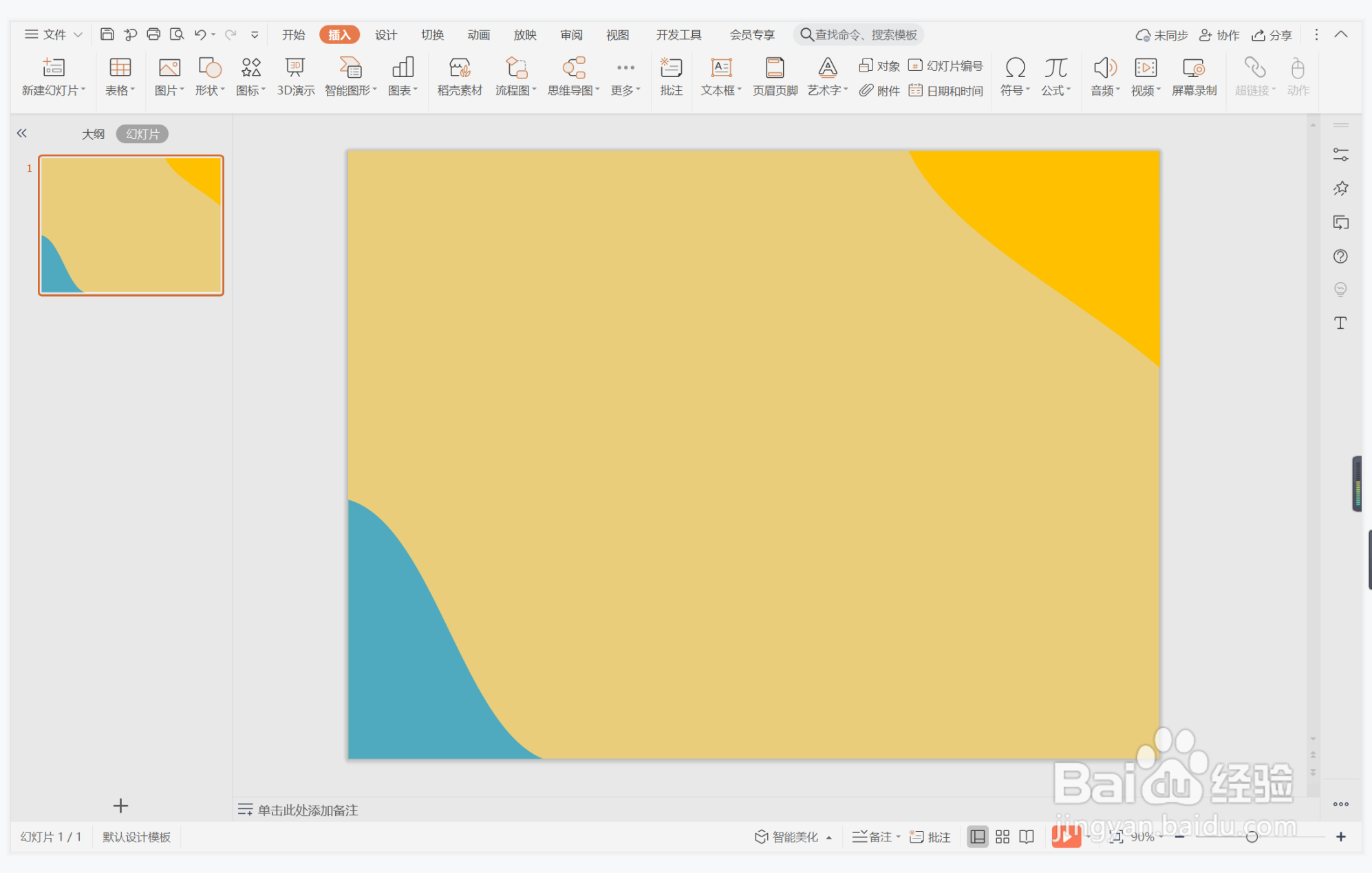Click the notes area 单击此处添加备注
This screenshot has height=873, width=1372.
tap(308, 810)
